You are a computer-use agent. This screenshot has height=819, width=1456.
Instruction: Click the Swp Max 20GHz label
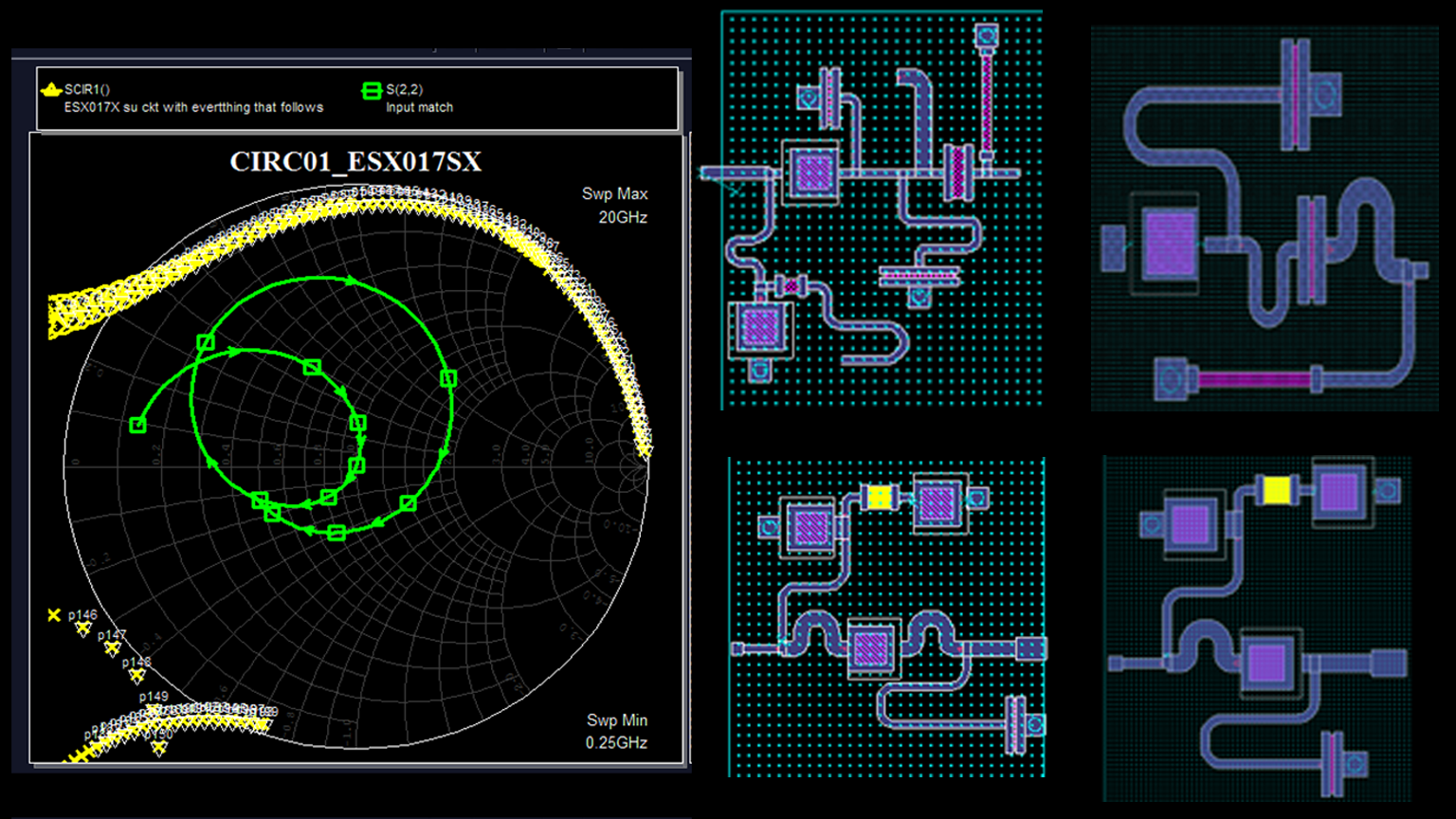tap(615, 205)
